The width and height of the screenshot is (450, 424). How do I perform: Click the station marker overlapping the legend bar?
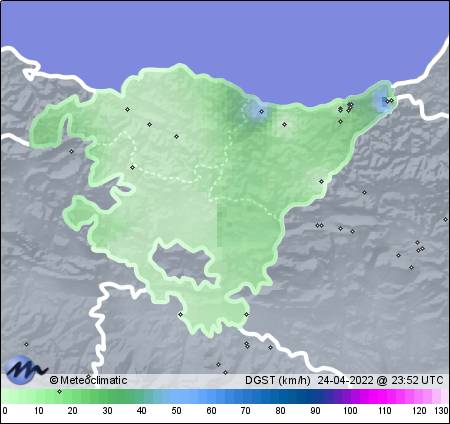59,391
